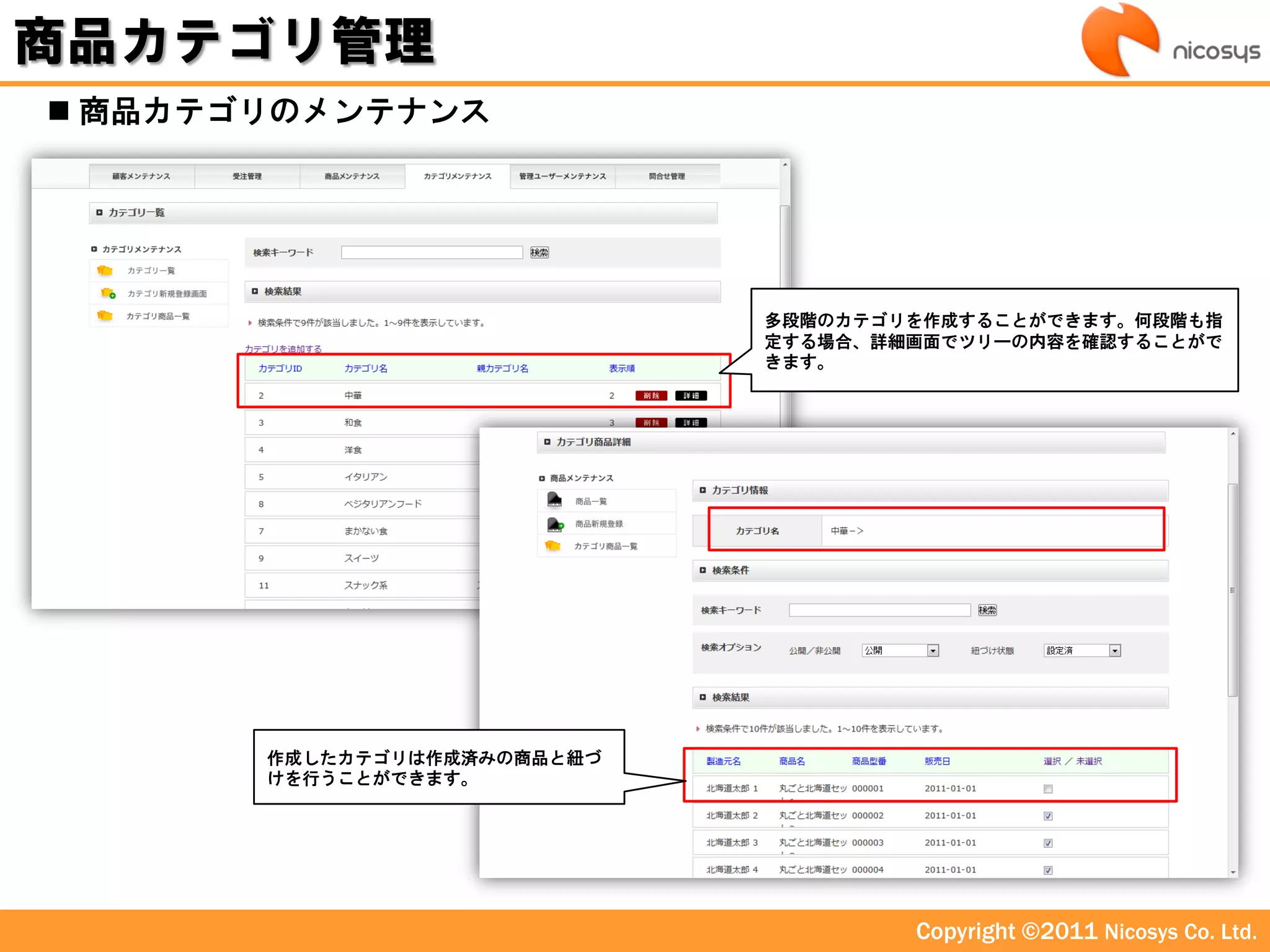This screenshot has height=952, width=1270.
Task: Sort by 製造元名 column header
Action: (x=723, y=761)
